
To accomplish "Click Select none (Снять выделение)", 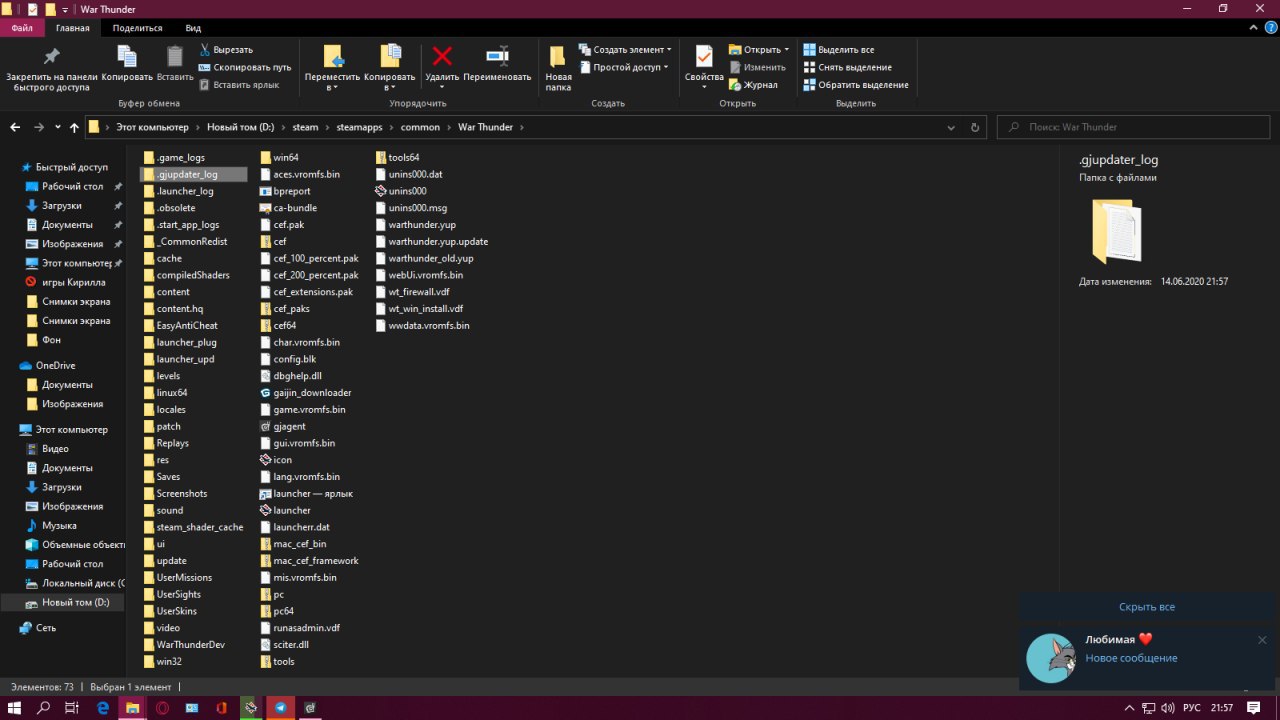I will (847, 67).
